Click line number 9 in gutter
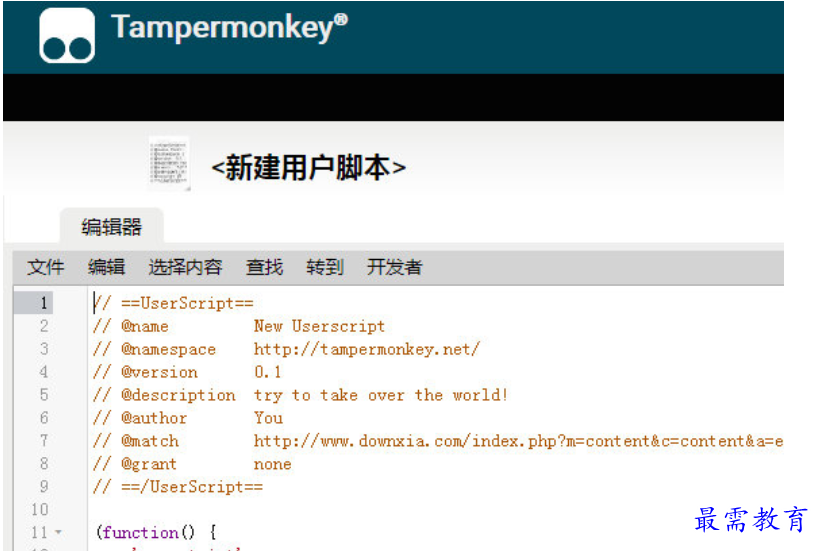The height and width of the screenshot is (551, 816). (44, 486)
